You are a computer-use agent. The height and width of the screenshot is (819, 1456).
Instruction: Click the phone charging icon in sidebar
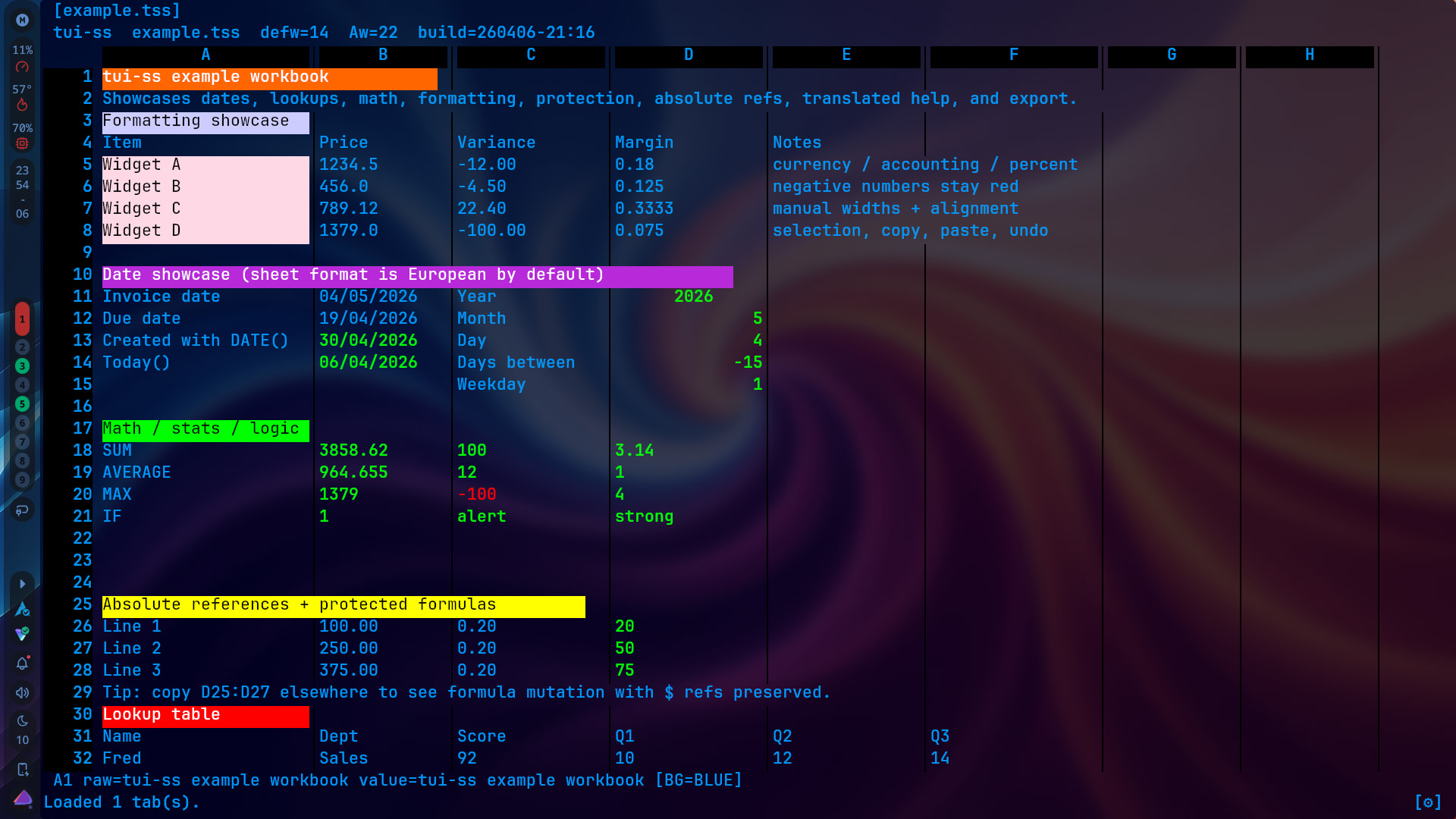coord(22,769)
